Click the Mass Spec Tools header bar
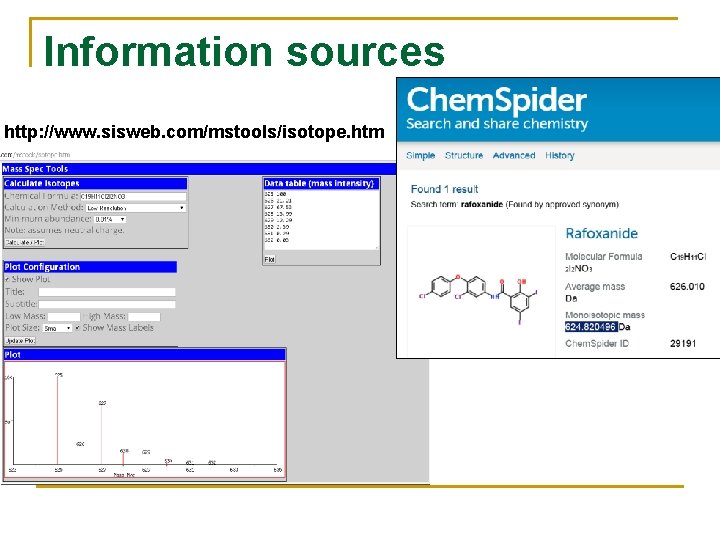 tap(199, 169)
